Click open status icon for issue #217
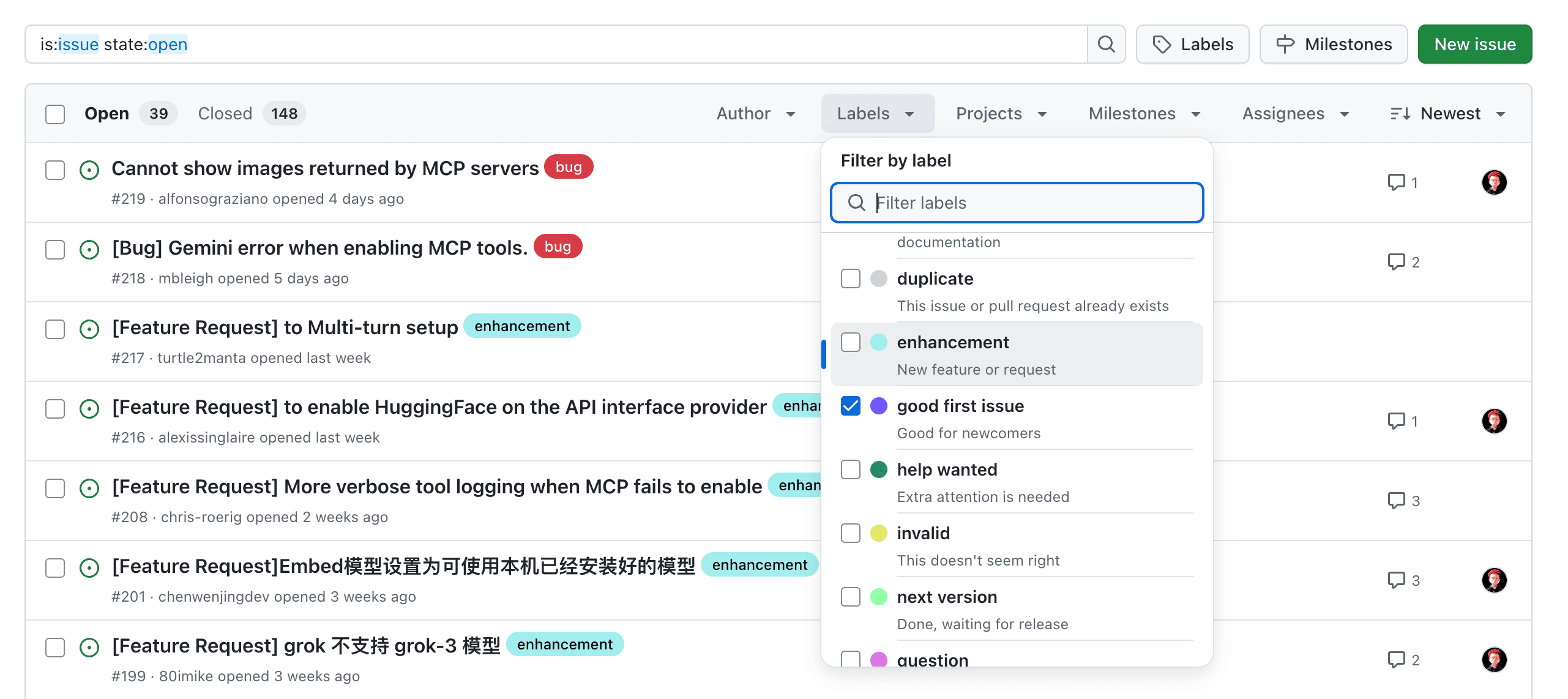 click(89, 329)
